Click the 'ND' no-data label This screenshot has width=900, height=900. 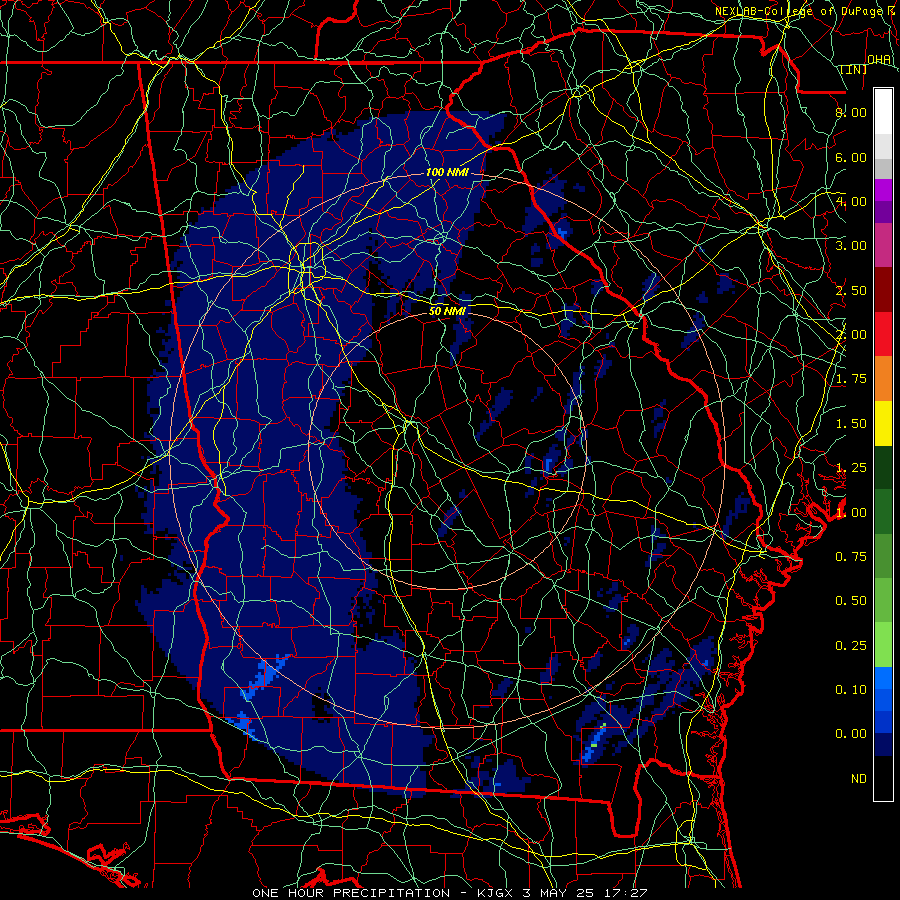click(859, 779)
